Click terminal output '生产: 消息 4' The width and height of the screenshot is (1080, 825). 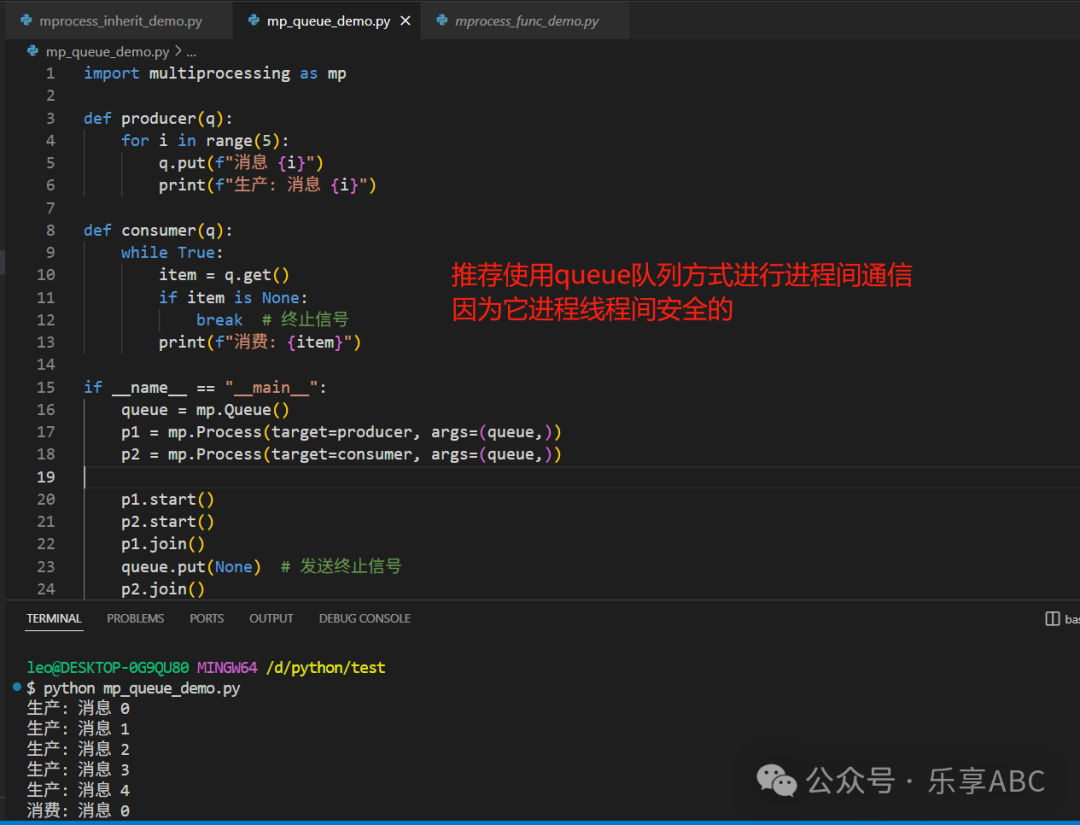tap(78, 790)
